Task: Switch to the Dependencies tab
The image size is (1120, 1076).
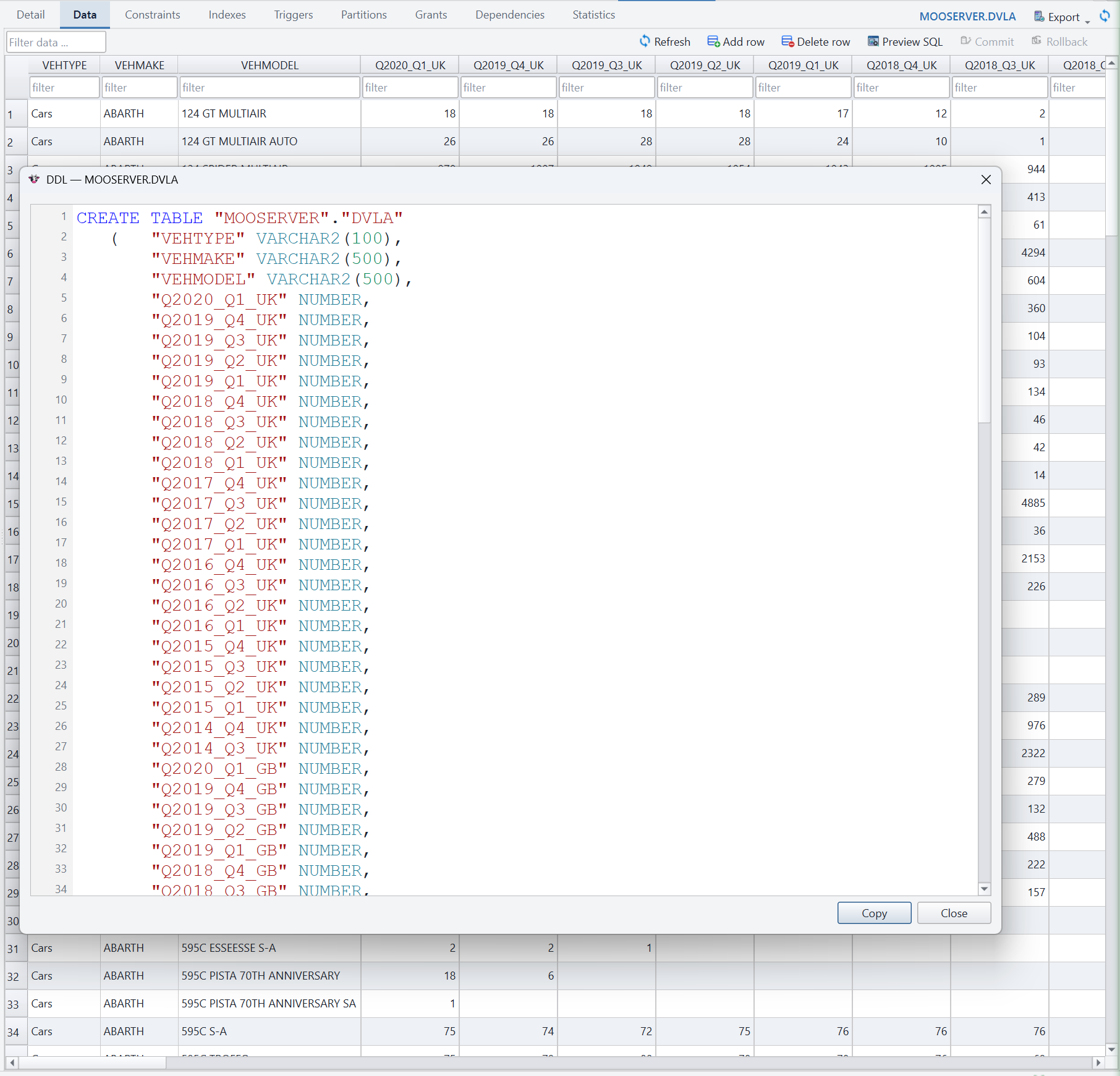Action: 510,15
